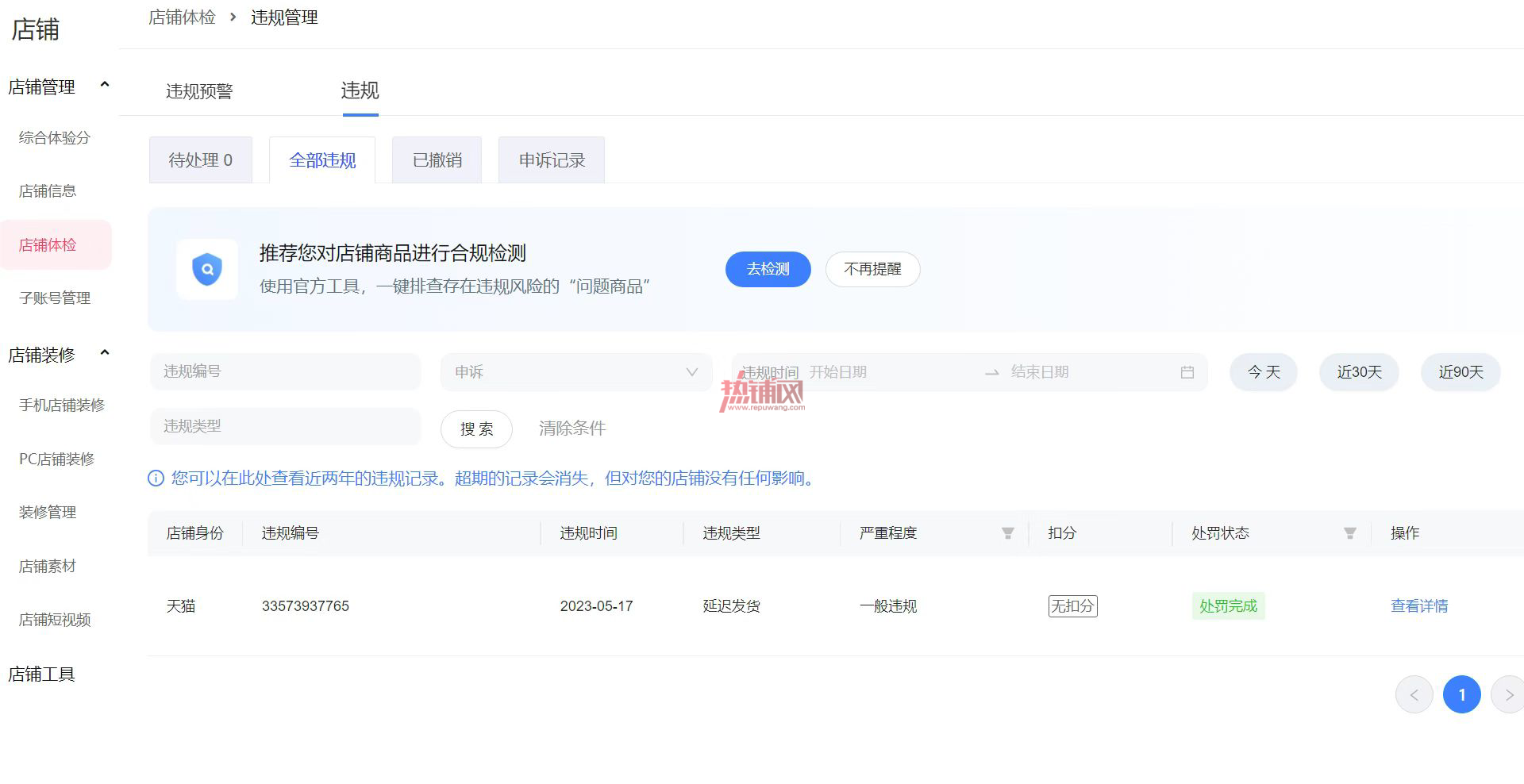This screenshot has height=784, width=1524.
Task: Collapse the 店铺管理 sidebar section
Action: 104,85
